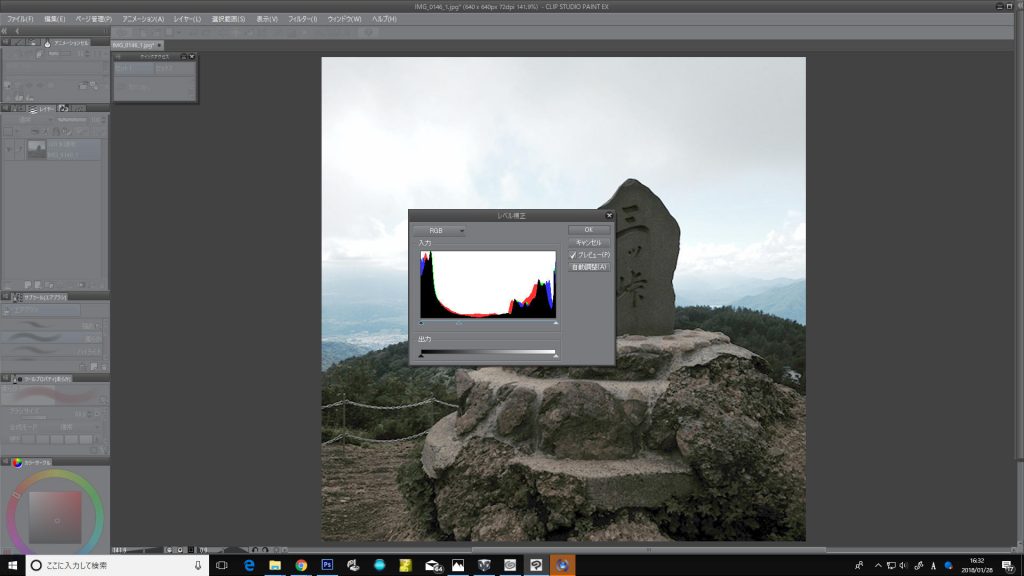Image resolution: width=1024 pixels, height=576 pixels.
Task: Toggle visibility of the IMG_0146_1 layer
Action: (8, 150)
